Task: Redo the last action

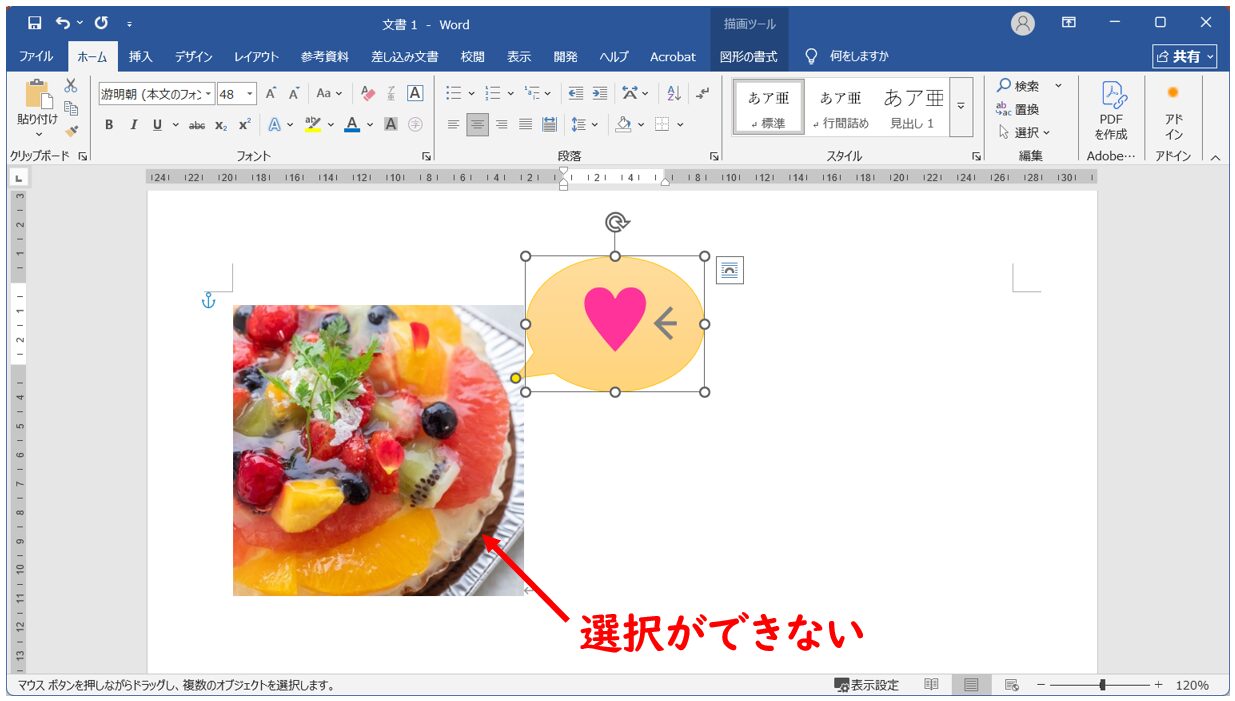Action: coord(101,23)
